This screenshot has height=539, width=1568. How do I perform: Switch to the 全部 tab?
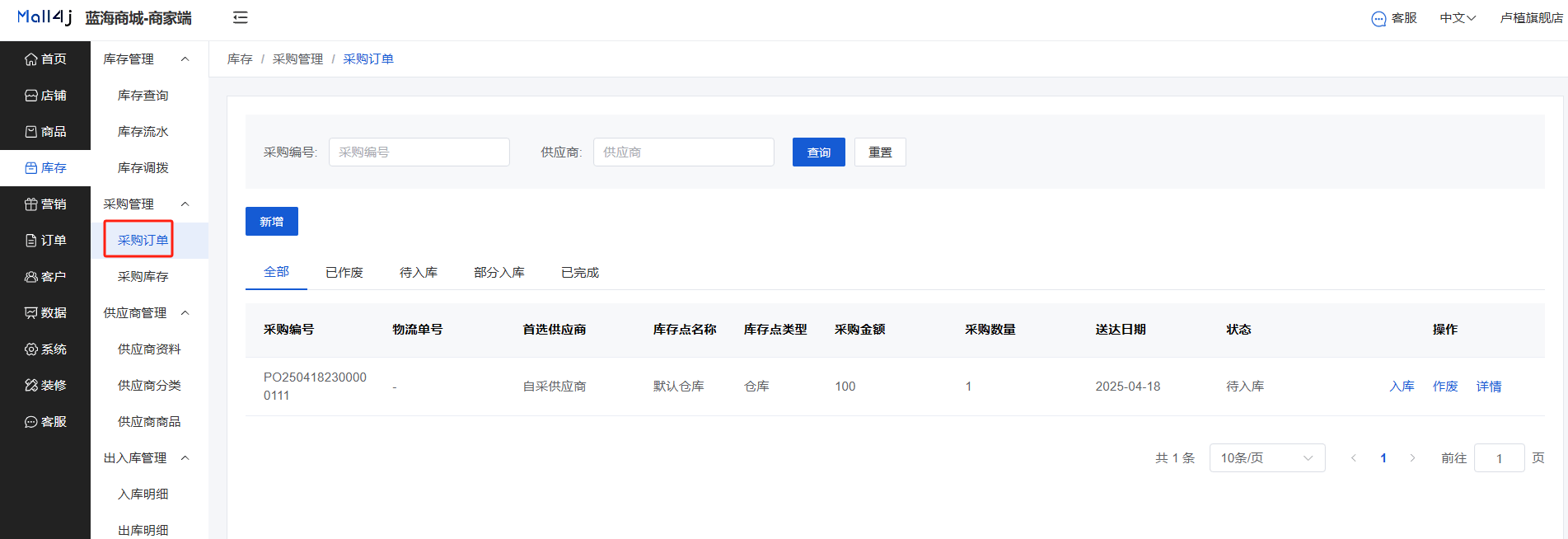coord(276,272)
